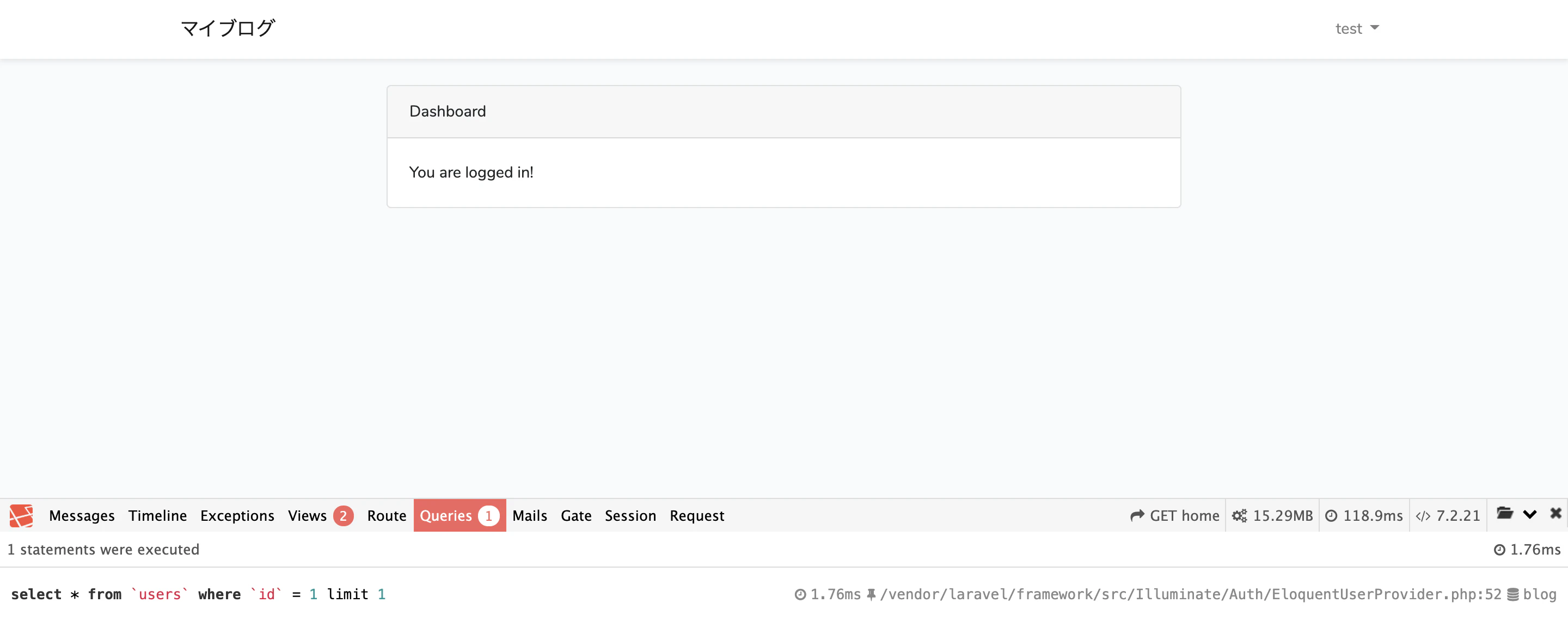Close the debugbar with the X icon
The width and height of the screenshot is (1568, 633).
coord(1555,514)
